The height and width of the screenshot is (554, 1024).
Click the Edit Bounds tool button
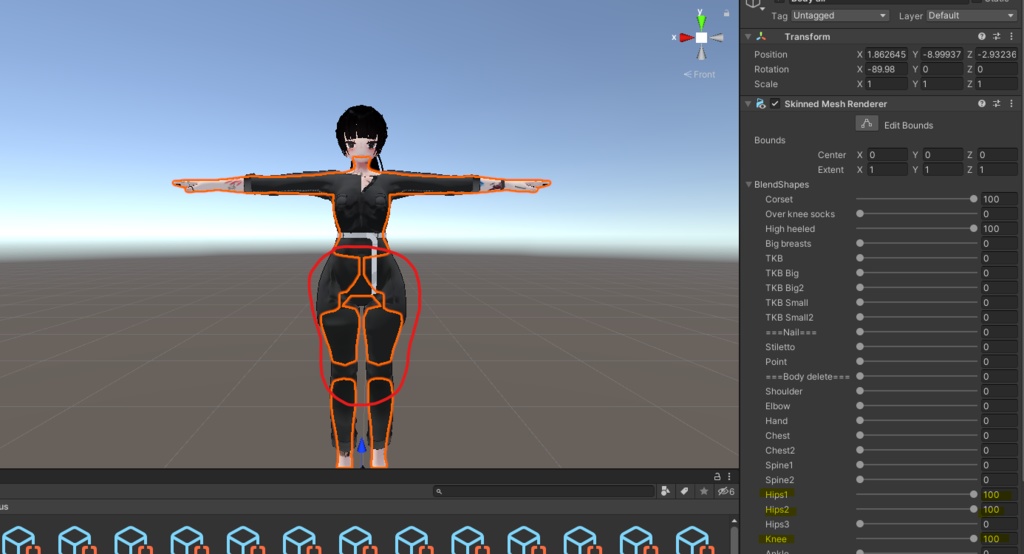(x=867, y=124)
